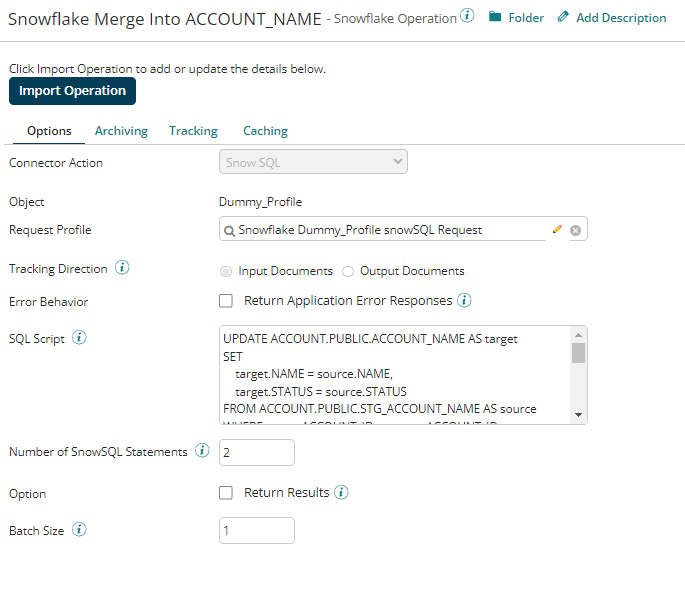Image resolution: width=685 pixels, height=600 pixels.
Task: Click the pencil edit icon for Request Profile
Action: click(557, 230)
